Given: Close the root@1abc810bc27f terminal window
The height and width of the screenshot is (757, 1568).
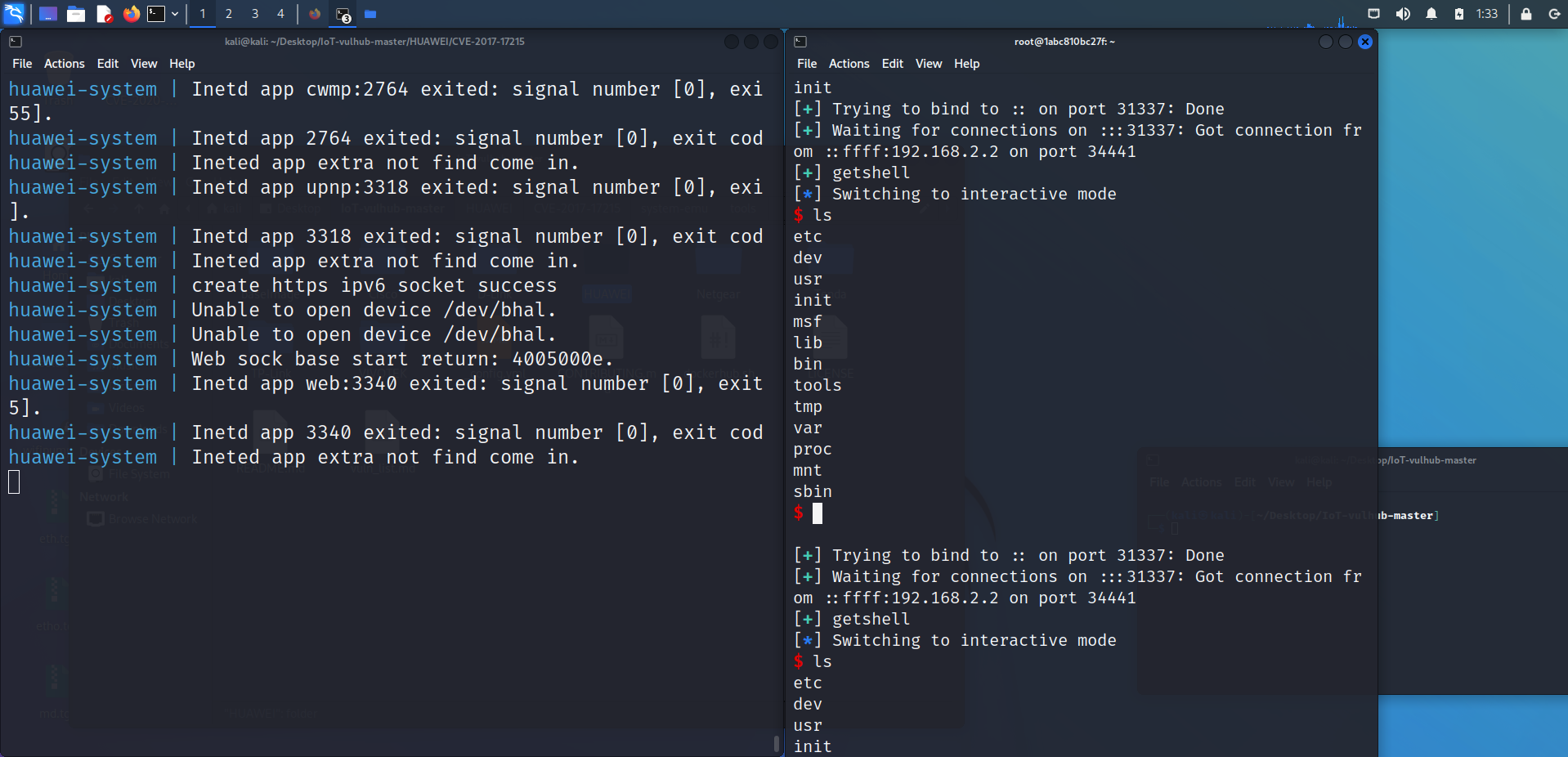Looking at the screenshot, I should pos(1365,42).
